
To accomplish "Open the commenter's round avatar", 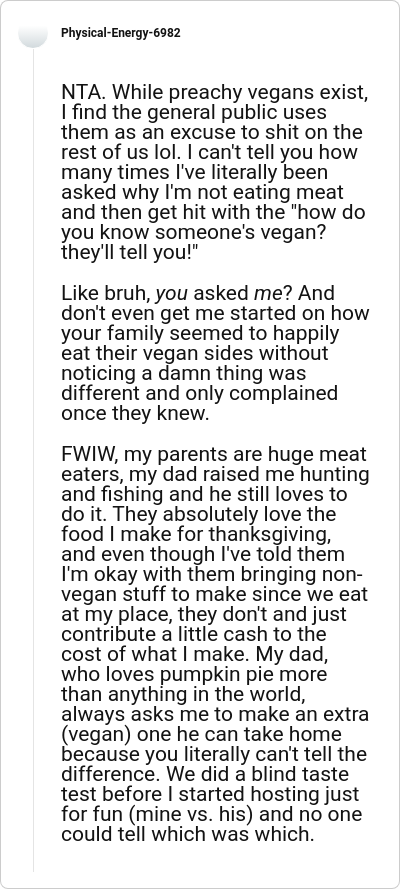I will 33,33.
